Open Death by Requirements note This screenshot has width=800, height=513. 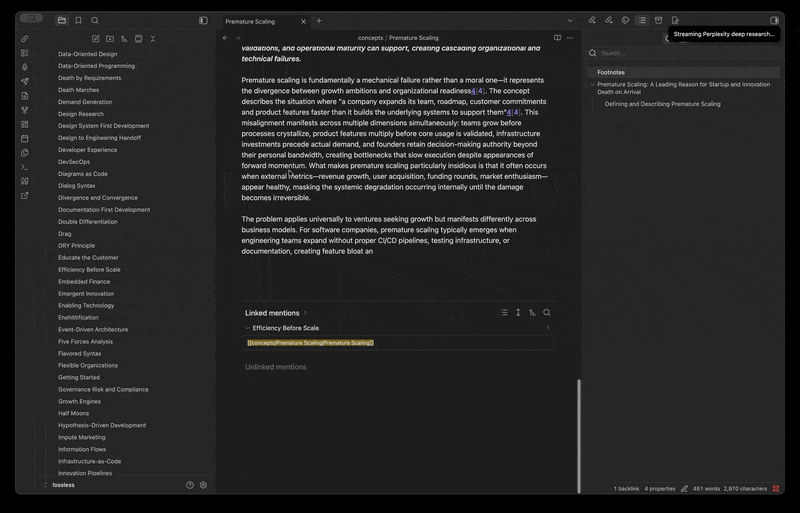89,78
